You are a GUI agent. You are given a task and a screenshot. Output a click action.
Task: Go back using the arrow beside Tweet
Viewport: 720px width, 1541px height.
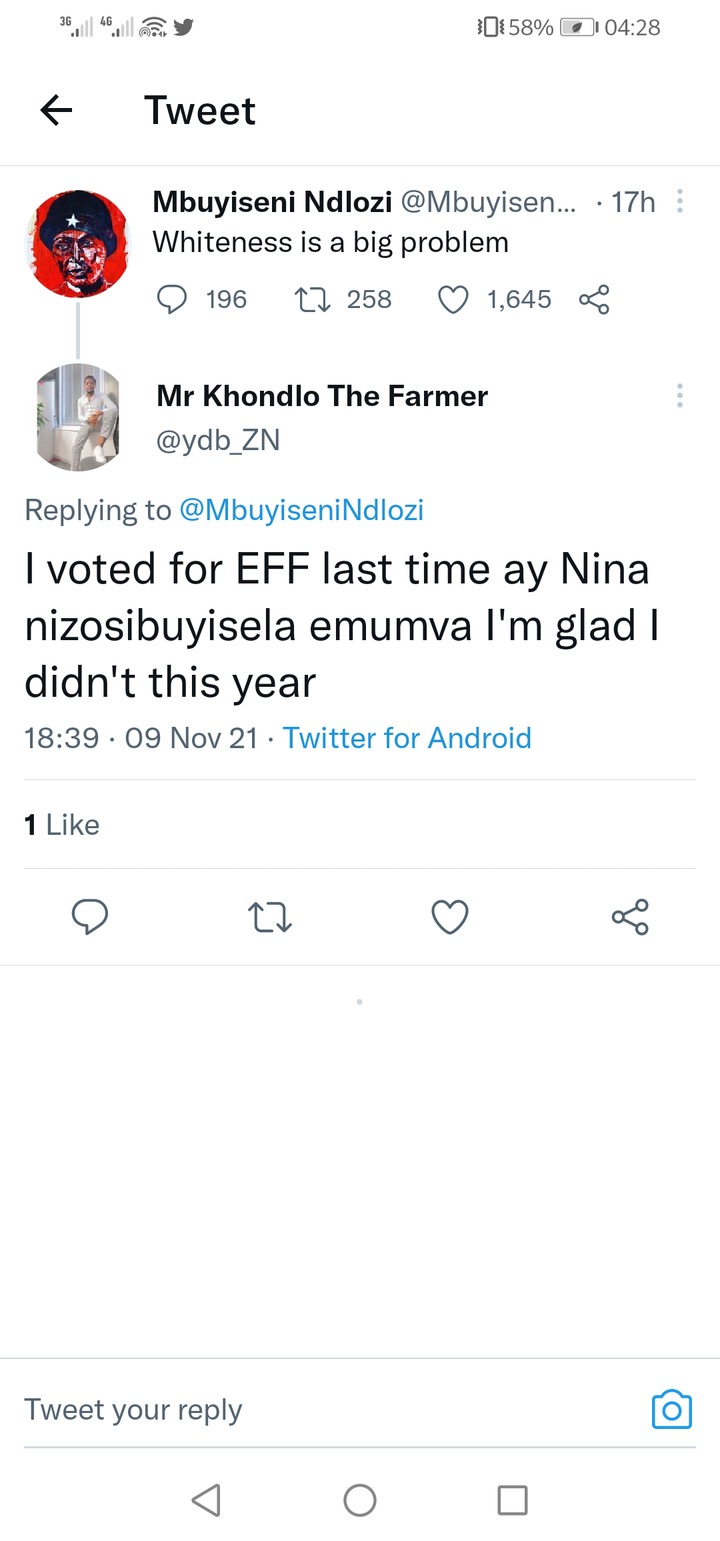(56, 110)
